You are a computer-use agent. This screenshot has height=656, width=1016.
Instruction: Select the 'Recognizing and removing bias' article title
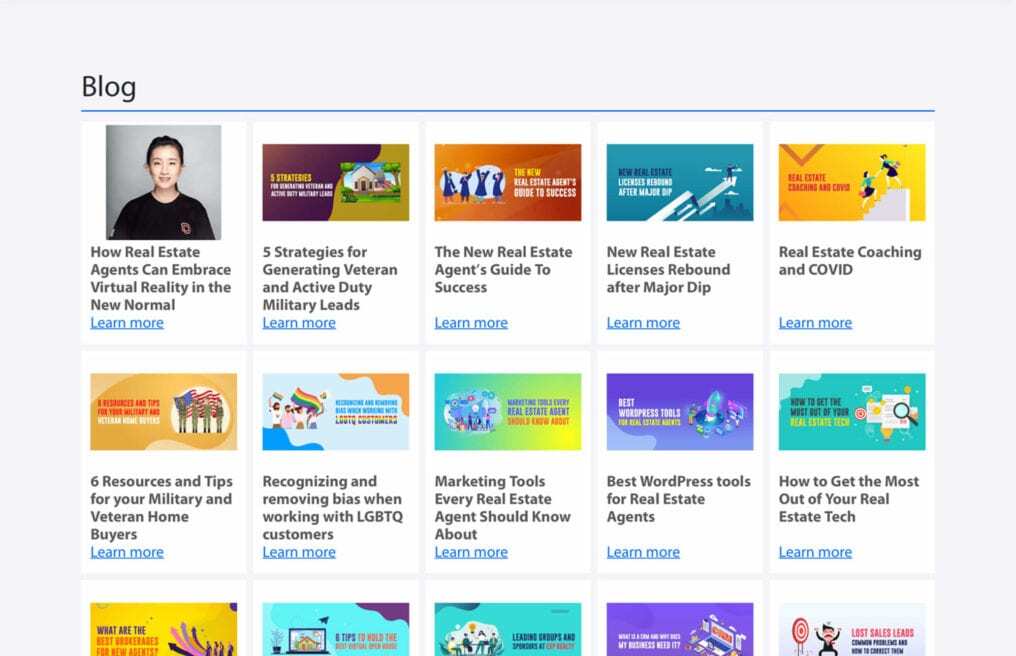pos(332,508)
